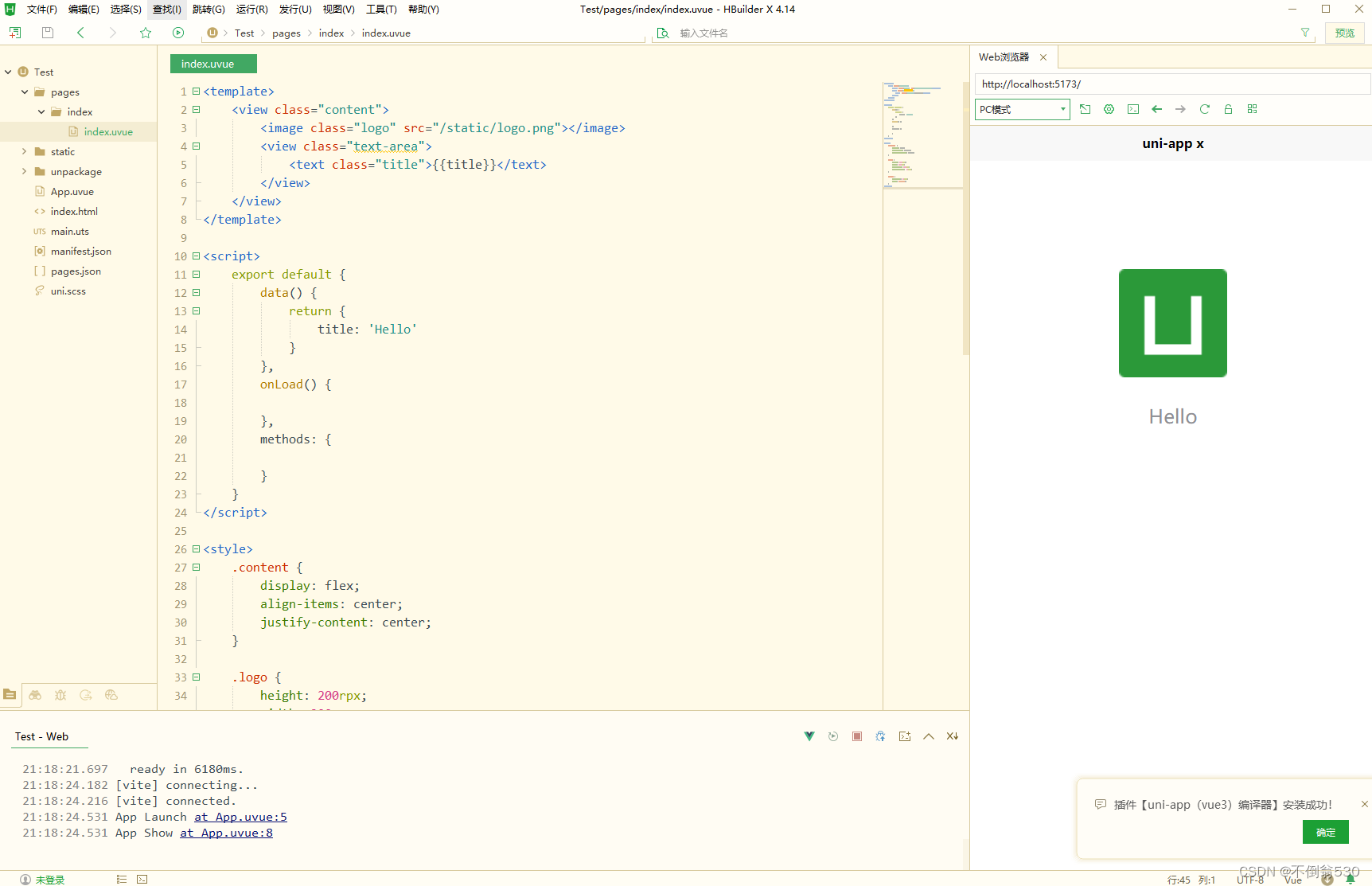Expand the static folder
The width and height of the screenshot is (1372, 886).
(x=25, y=151)
